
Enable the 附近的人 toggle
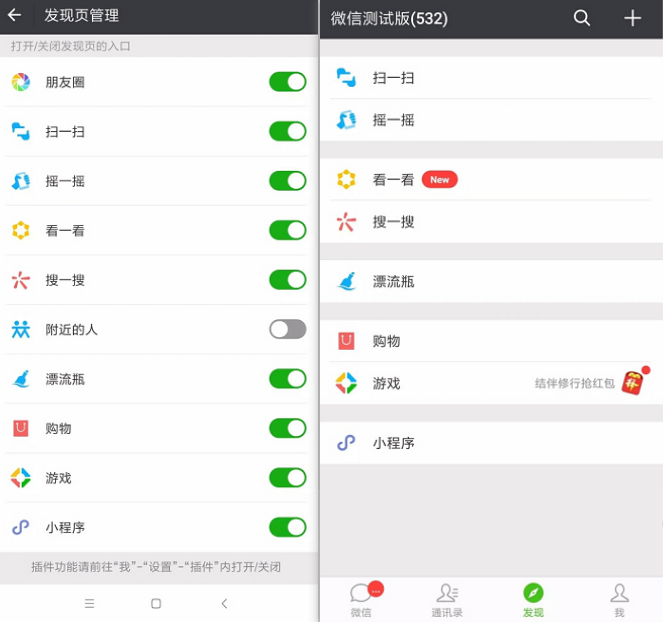pyautogui.click(x=288, y=329)
